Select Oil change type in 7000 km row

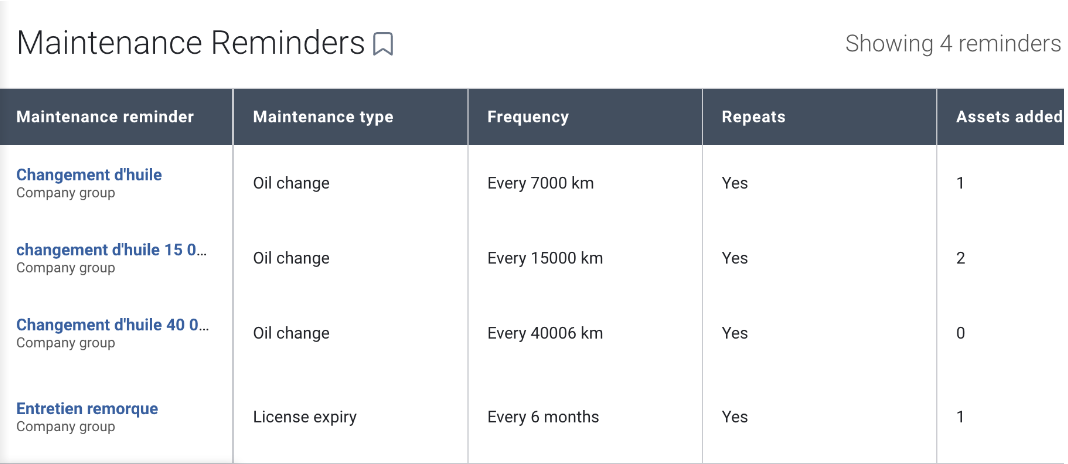[x=291, y=183]
